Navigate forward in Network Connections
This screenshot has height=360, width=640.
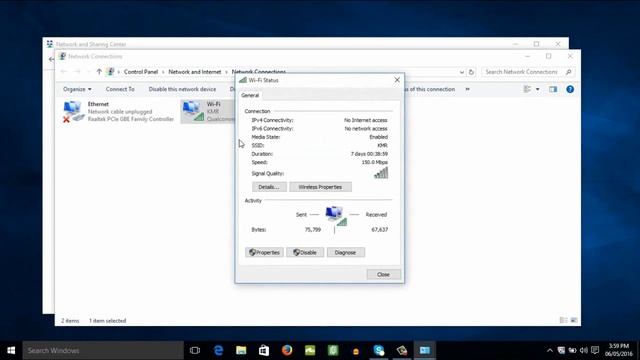tap(78, 72)
